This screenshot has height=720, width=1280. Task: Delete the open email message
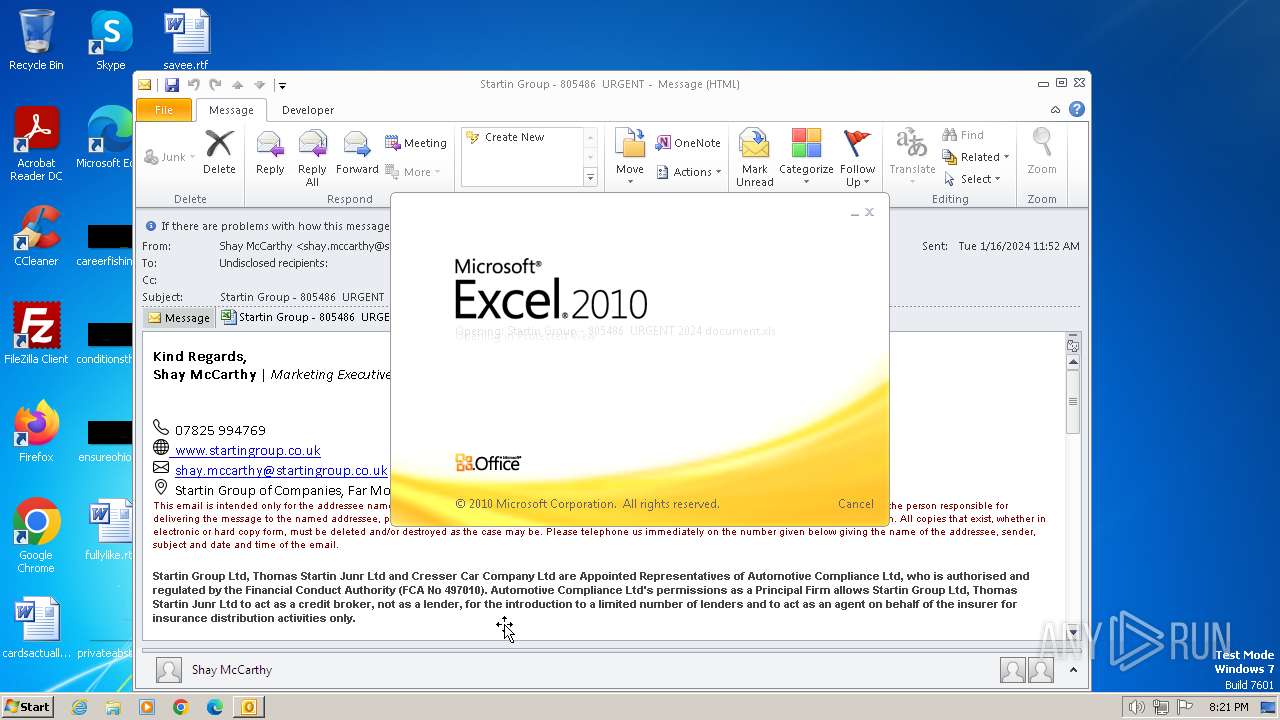(219, 153)
